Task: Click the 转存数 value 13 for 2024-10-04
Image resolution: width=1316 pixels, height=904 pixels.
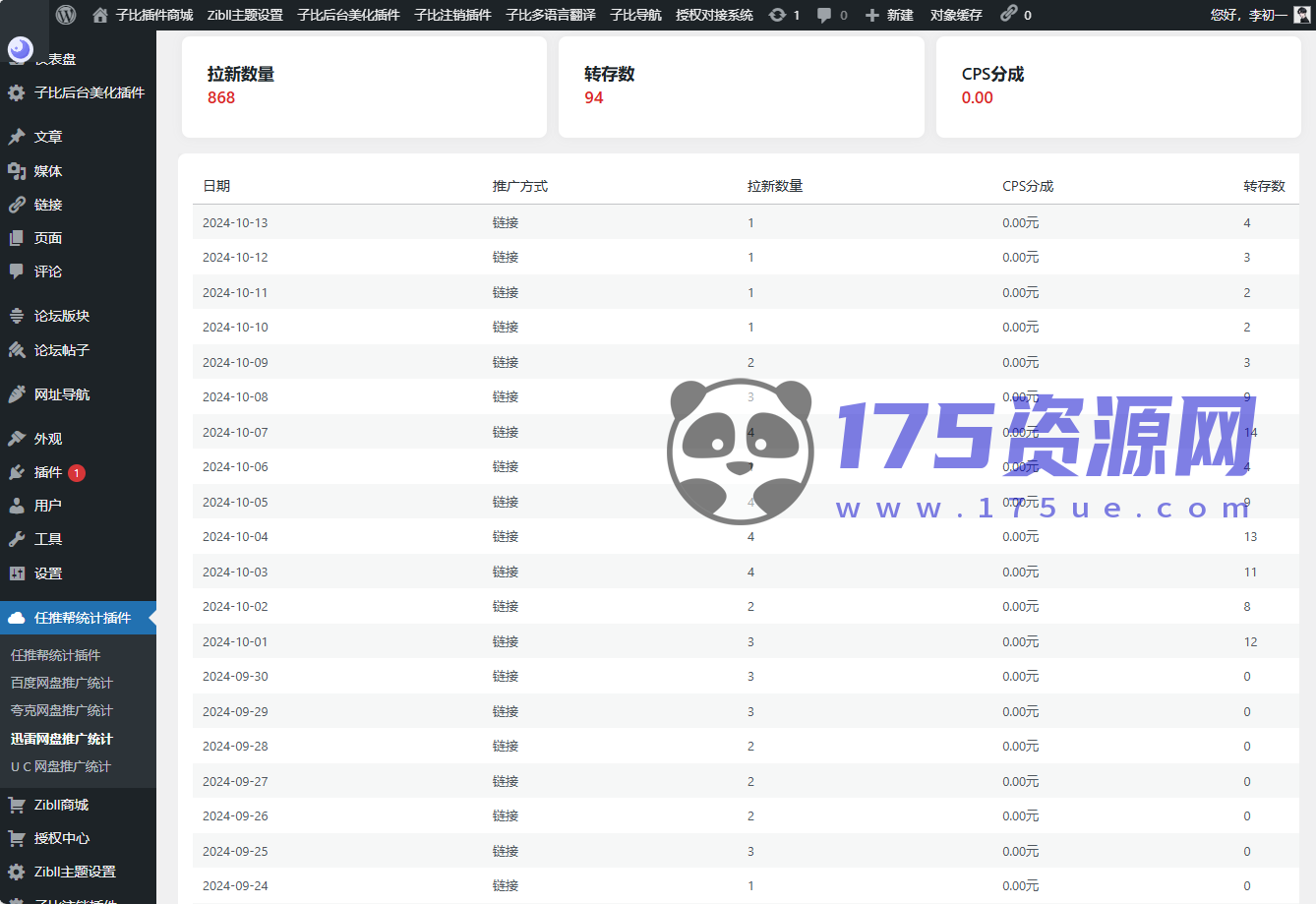Action: click(x=1250, y=537)
